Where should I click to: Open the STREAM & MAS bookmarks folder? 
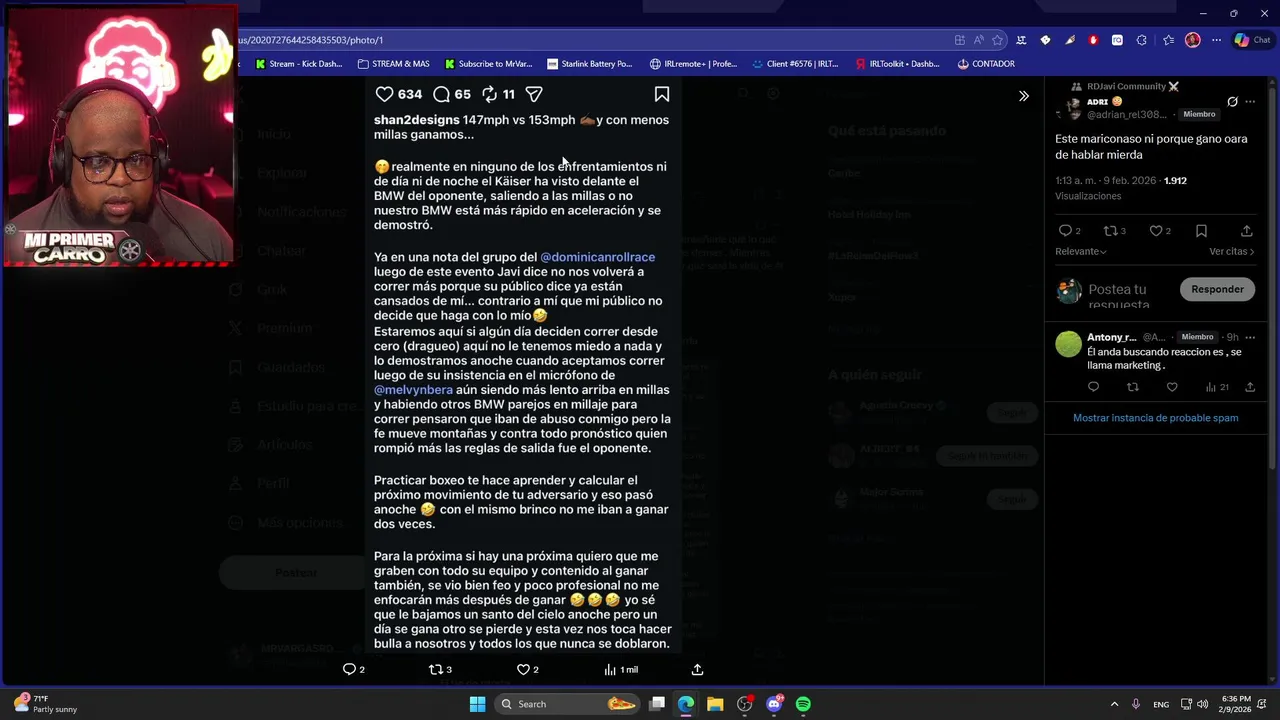coord(393,64)
